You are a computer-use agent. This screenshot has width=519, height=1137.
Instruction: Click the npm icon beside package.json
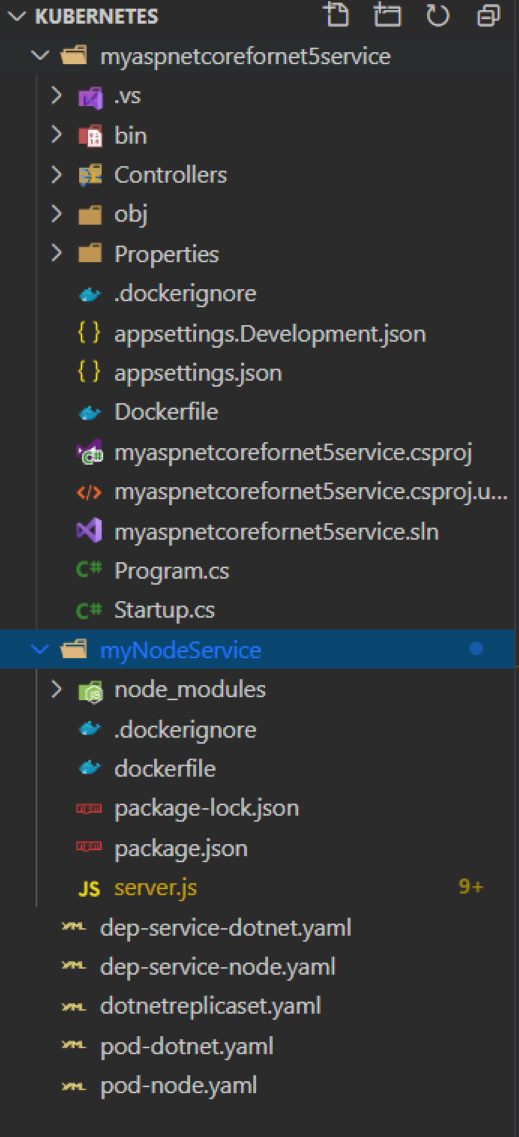89,848
